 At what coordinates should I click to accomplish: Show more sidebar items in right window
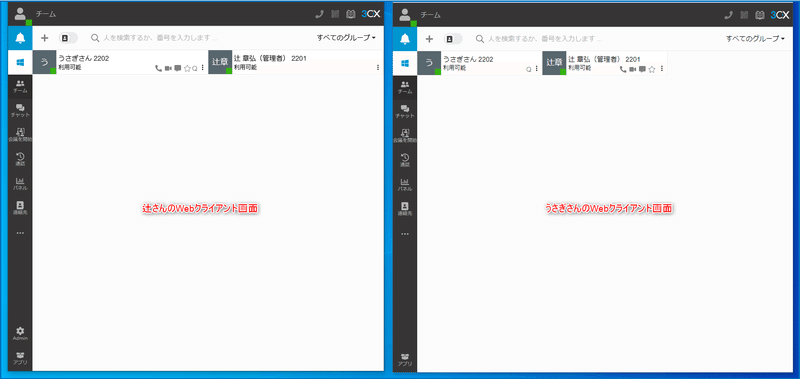(x=405, y=234)
